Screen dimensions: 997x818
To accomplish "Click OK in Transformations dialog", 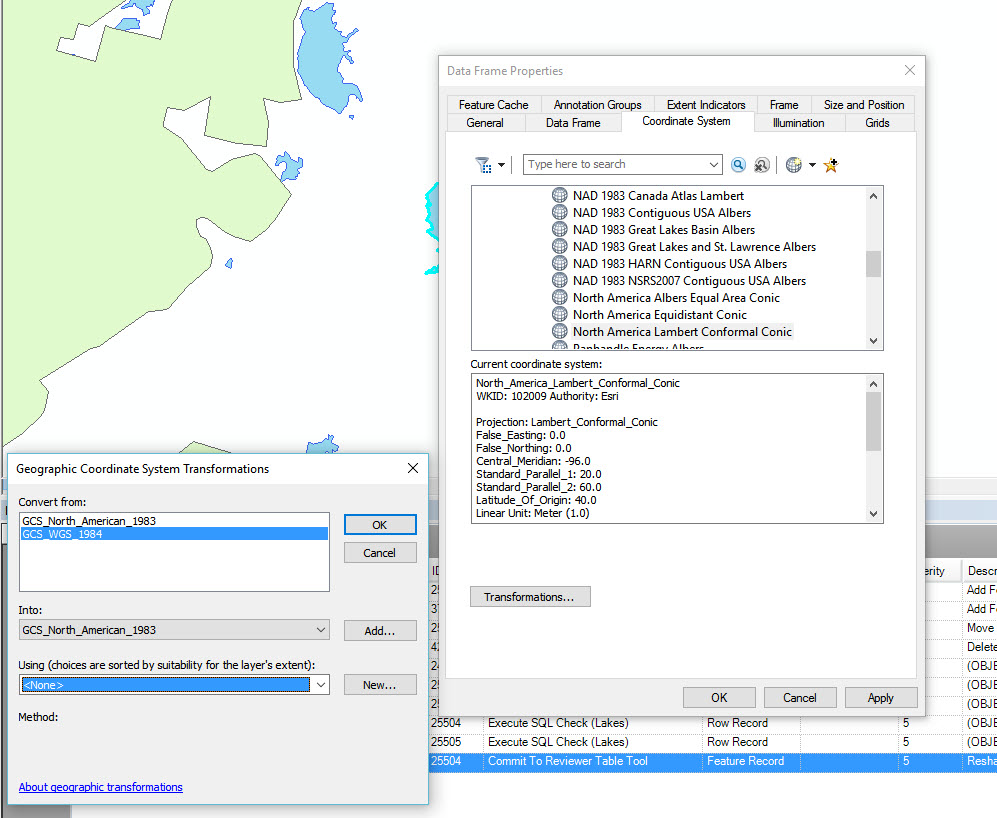I will pyautogui.click(x=380, y=525).
